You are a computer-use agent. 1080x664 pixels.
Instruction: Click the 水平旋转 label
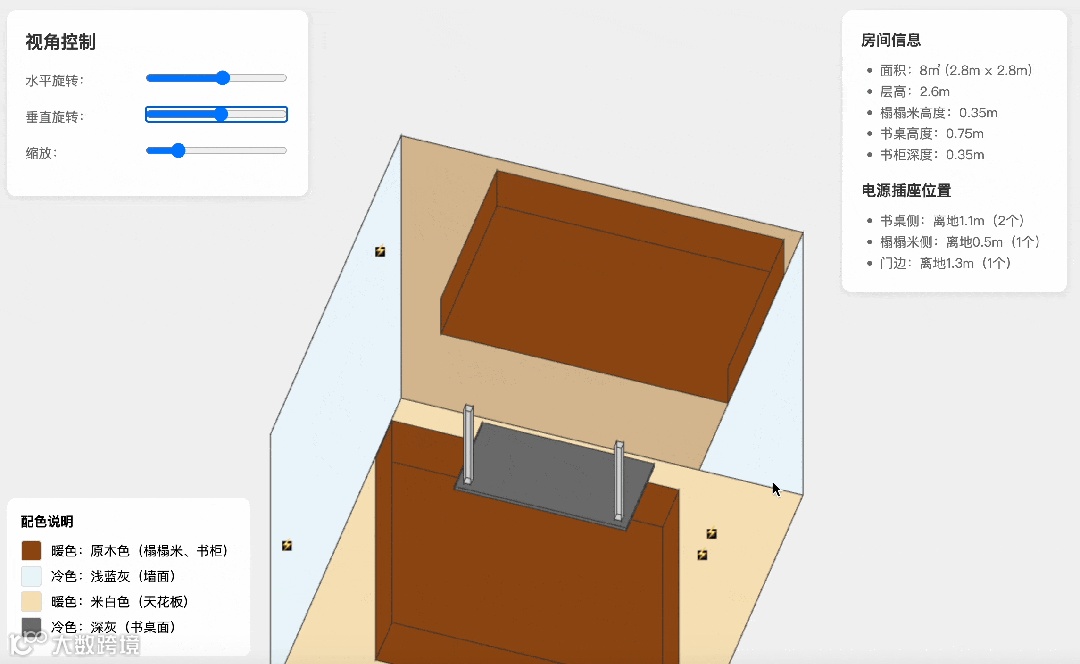click(x=55, y=81)
